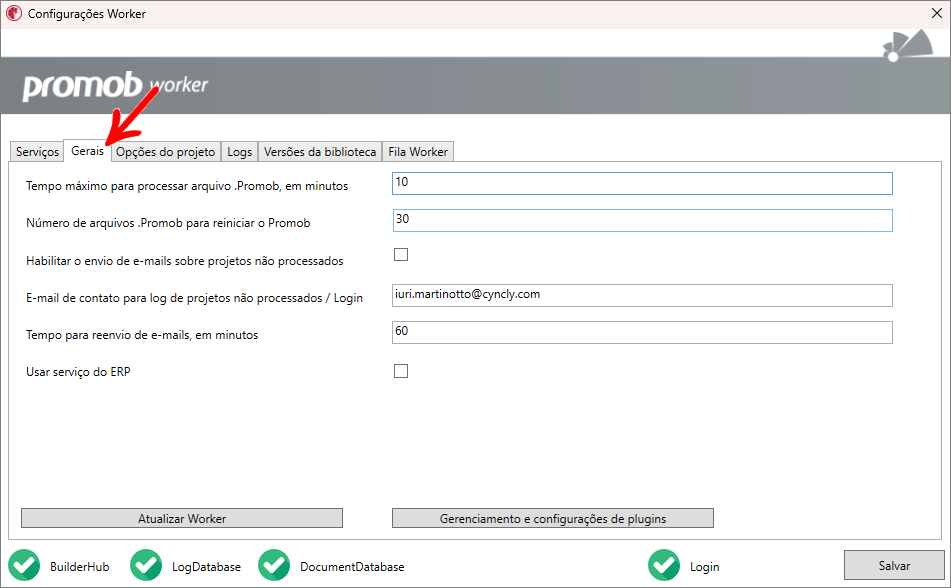Select the Logs tab
951x588 pixels.
[239, 152]
